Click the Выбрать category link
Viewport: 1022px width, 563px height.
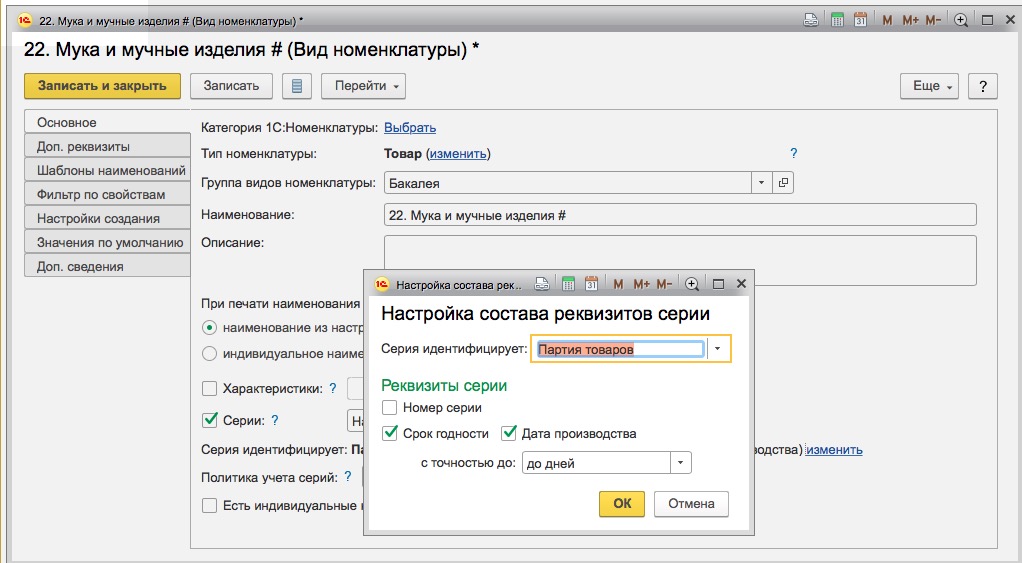point(410,128)
